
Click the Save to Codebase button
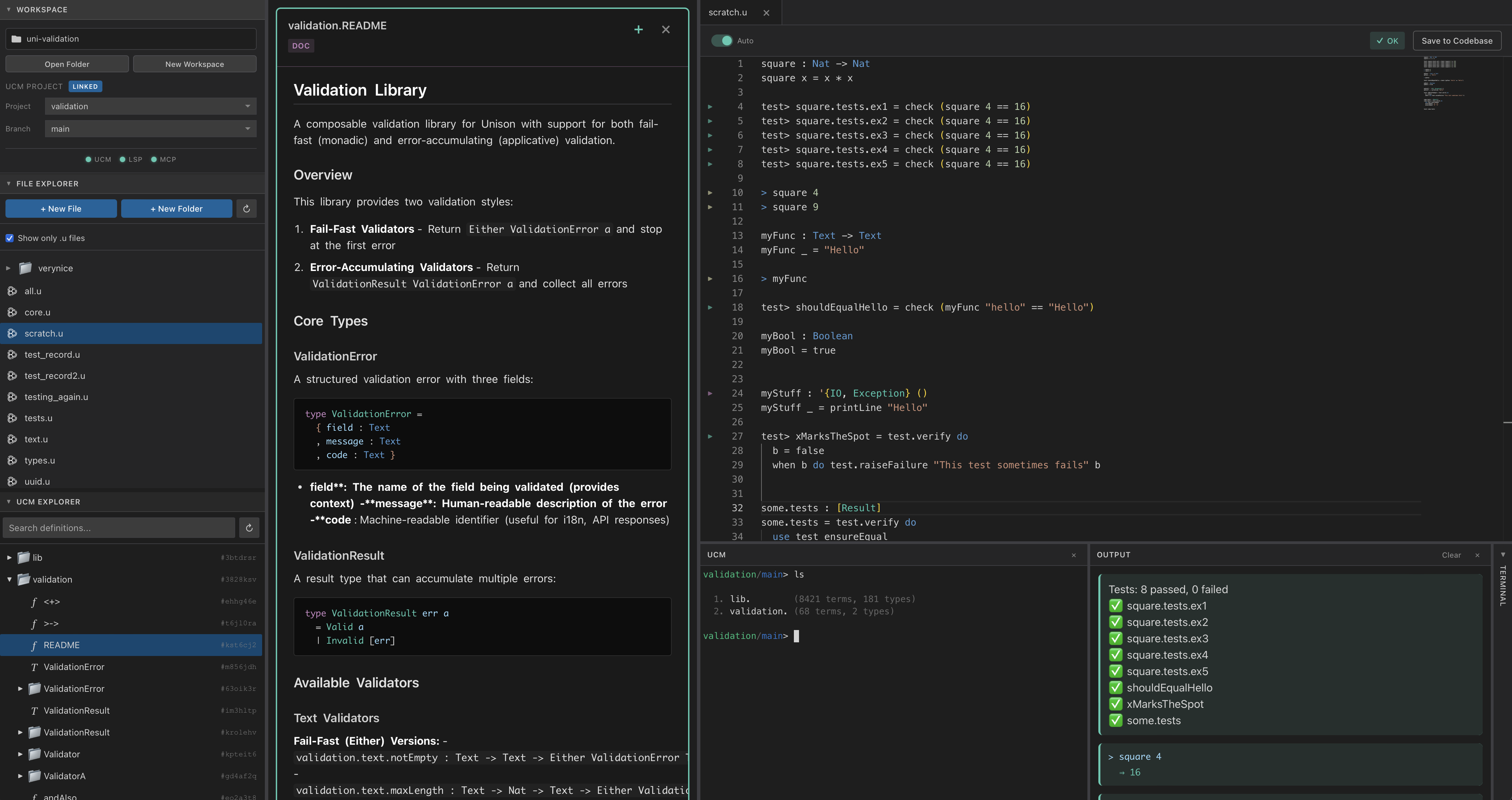[x=1457, y=41]
